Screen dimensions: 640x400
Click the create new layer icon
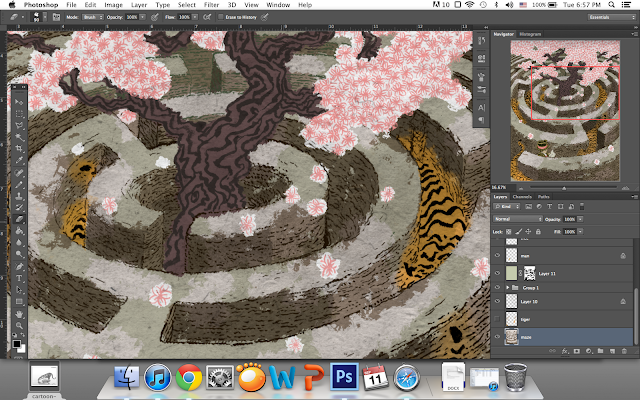point(612,351)
